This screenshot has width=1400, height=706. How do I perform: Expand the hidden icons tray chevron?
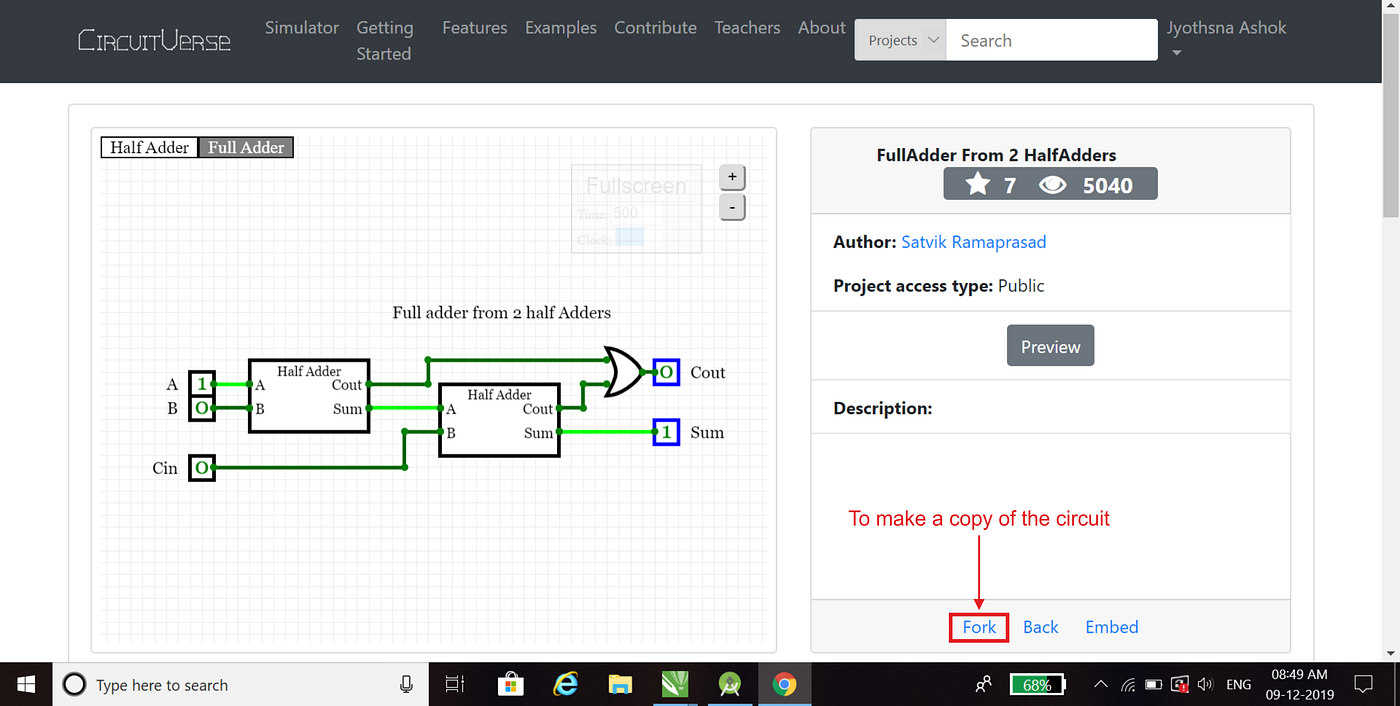[1100, 684]
